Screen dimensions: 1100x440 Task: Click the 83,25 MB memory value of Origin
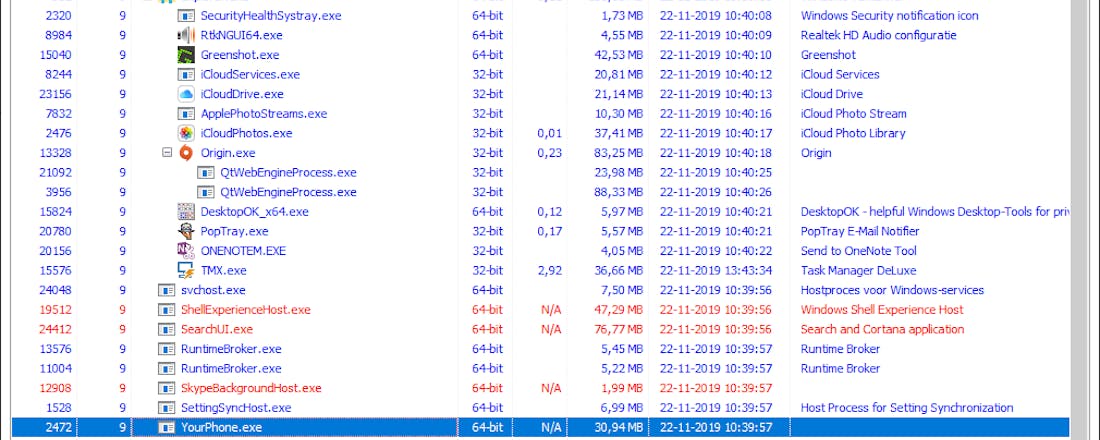coord(619,153)
